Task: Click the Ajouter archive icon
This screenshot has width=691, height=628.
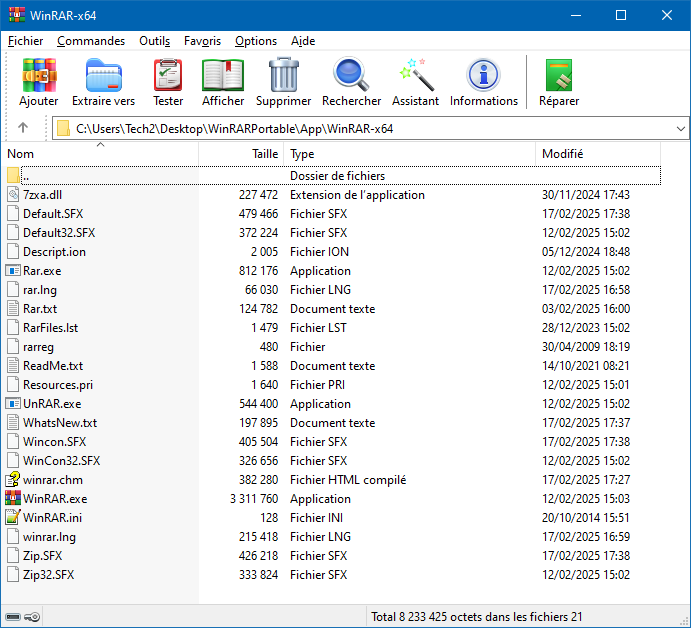Action: (39, 75)
